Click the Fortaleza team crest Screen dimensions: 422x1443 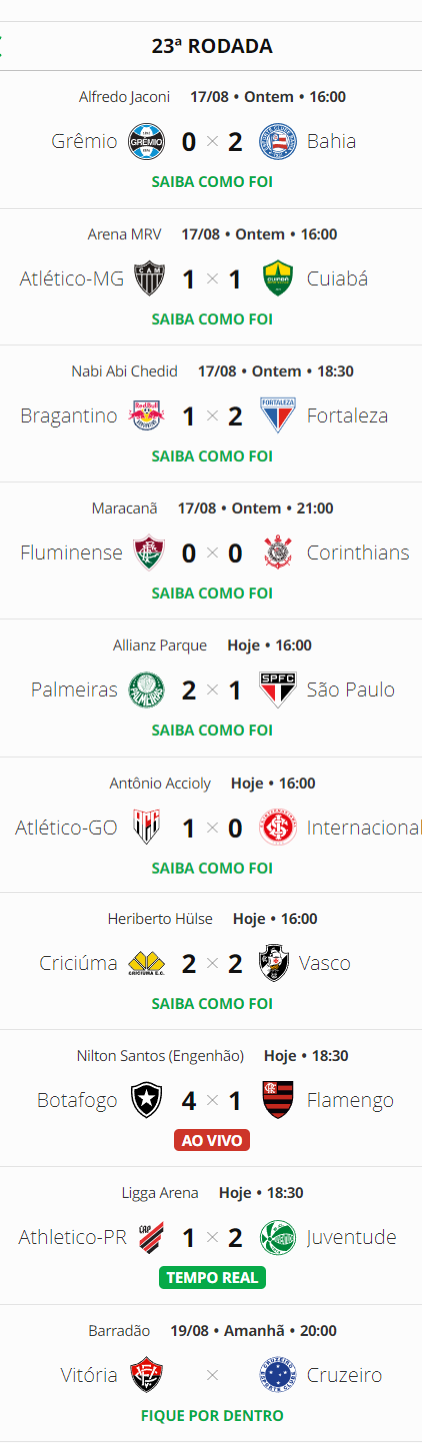pyautogui.click(x=277, y=415)
